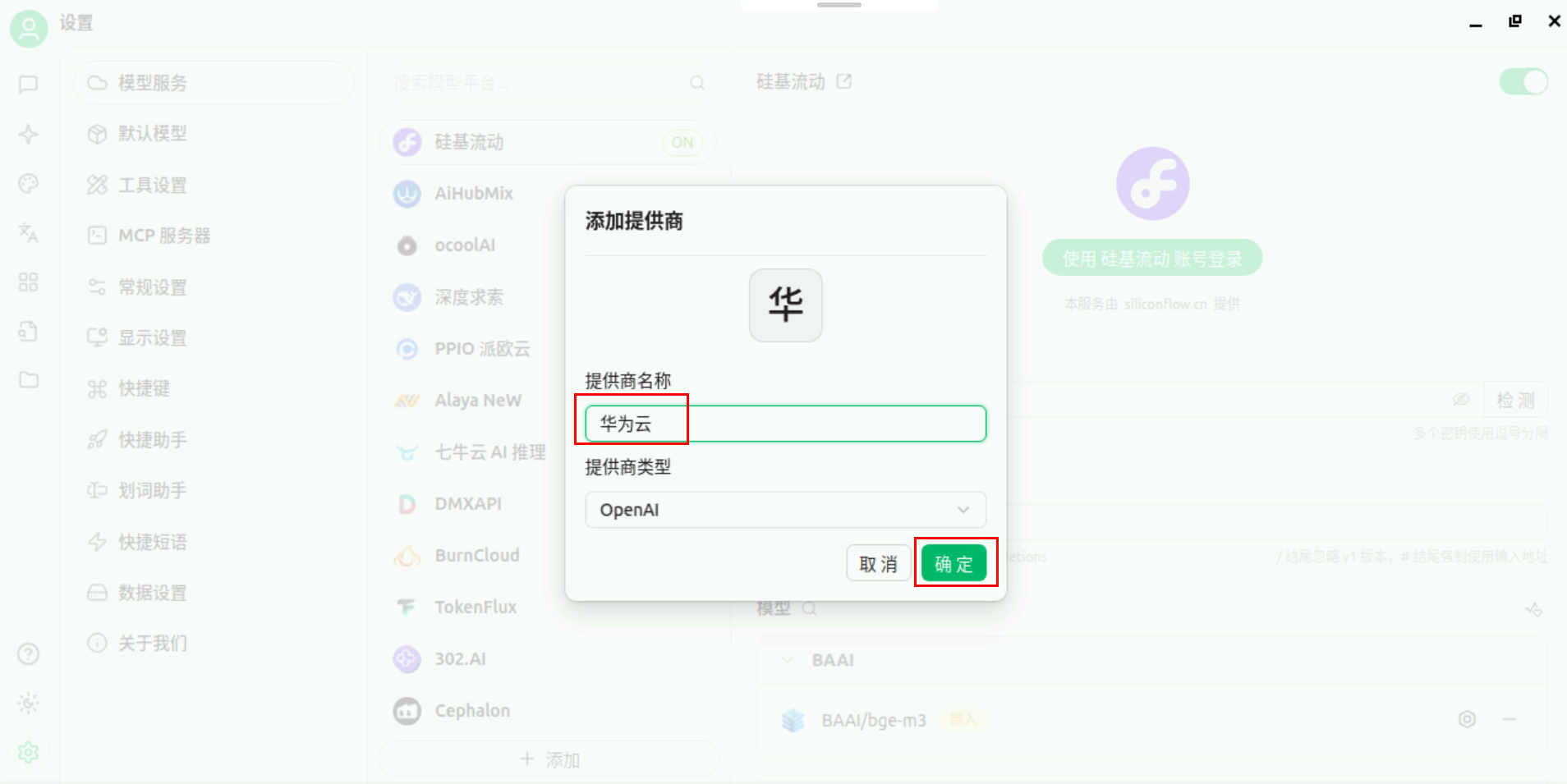
Task: Toggle the theme sun icon
Action: [x=29, y=703]
